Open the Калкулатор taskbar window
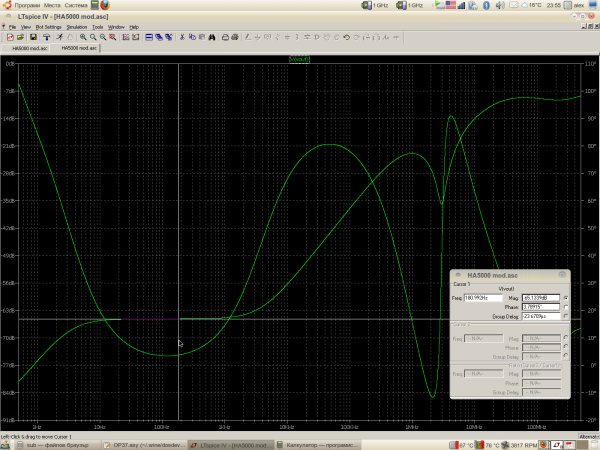The height and width of the screenshot is (450, 600). coord(318,445)
